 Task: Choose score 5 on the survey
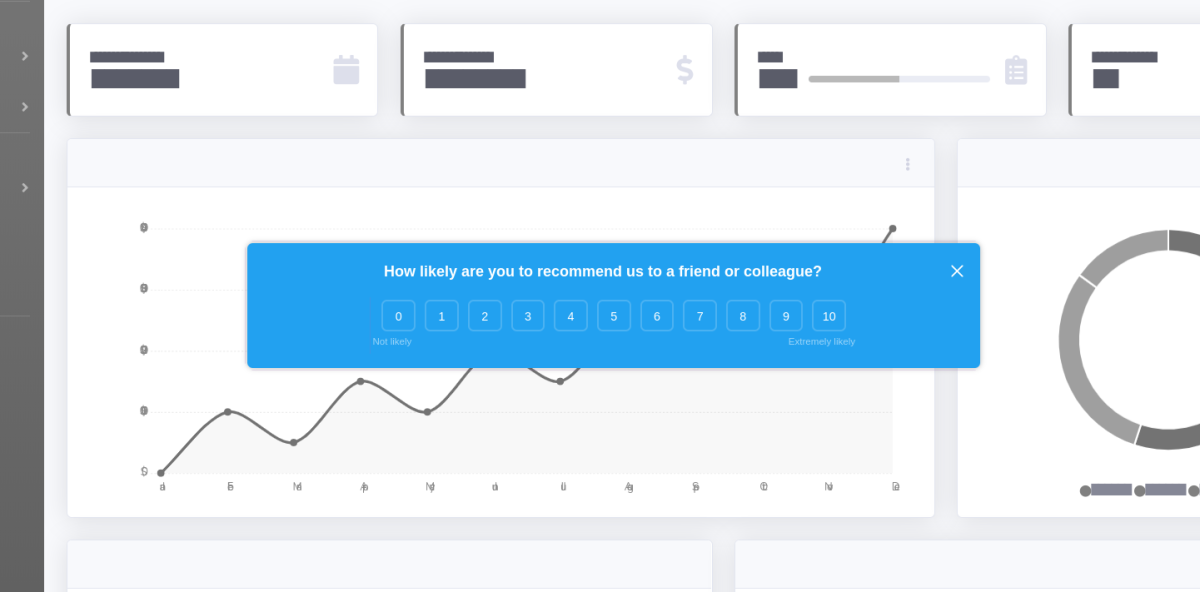pos(614,316)
